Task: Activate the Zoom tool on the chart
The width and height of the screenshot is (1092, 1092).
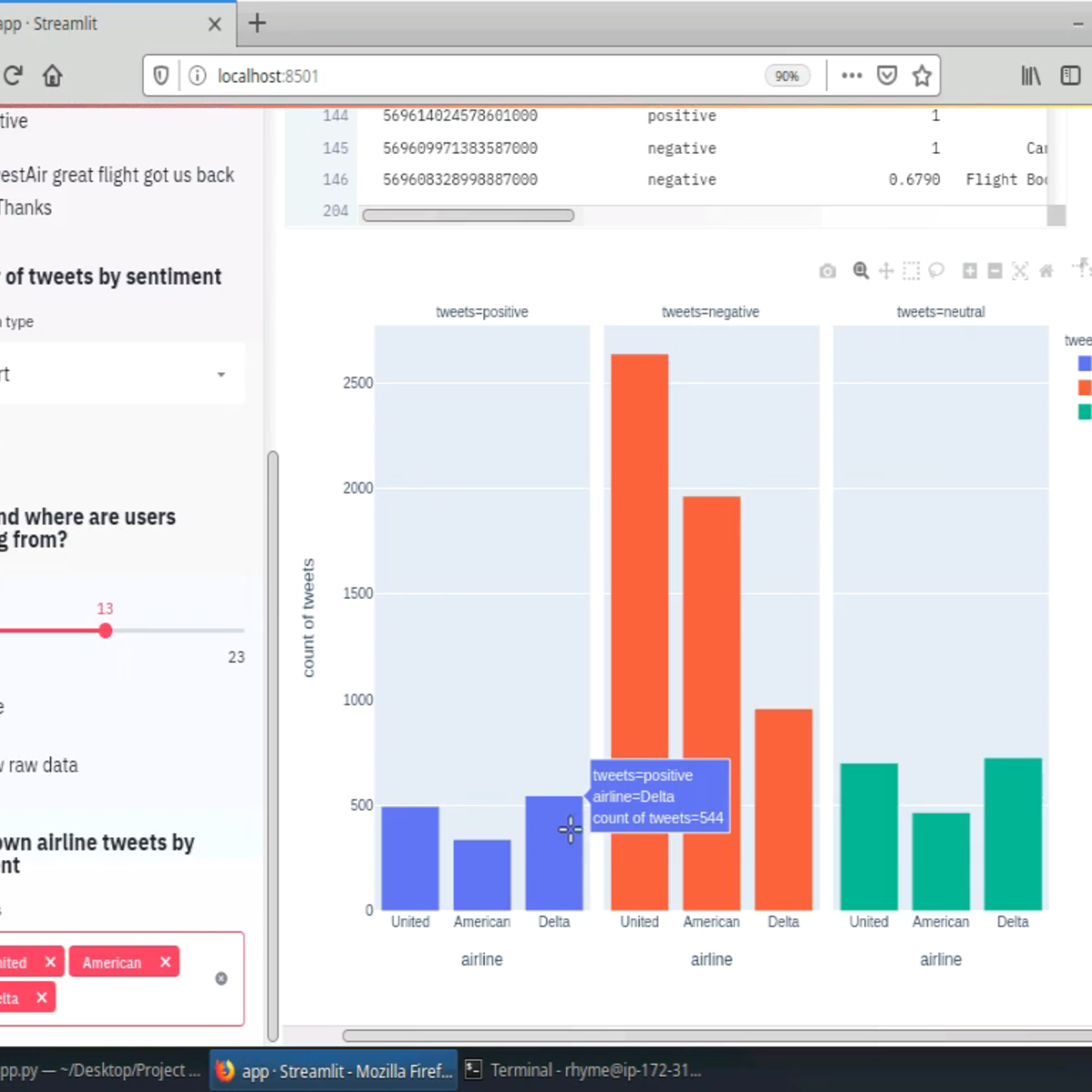Action: pyautogui.click(x=860, y=270)
